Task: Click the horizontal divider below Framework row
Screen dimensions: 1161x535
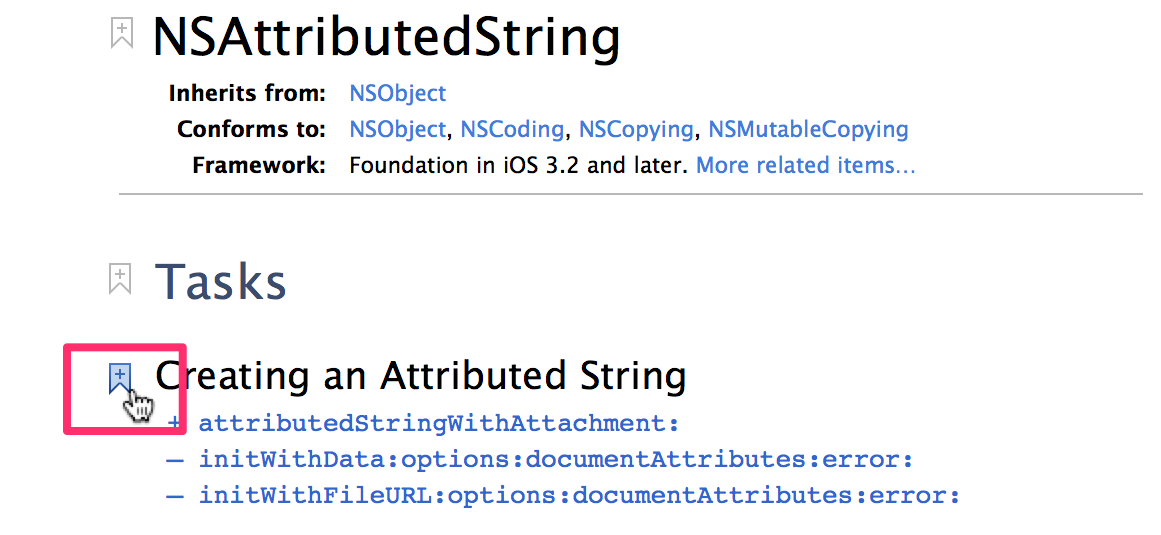Action: (631, 194)
